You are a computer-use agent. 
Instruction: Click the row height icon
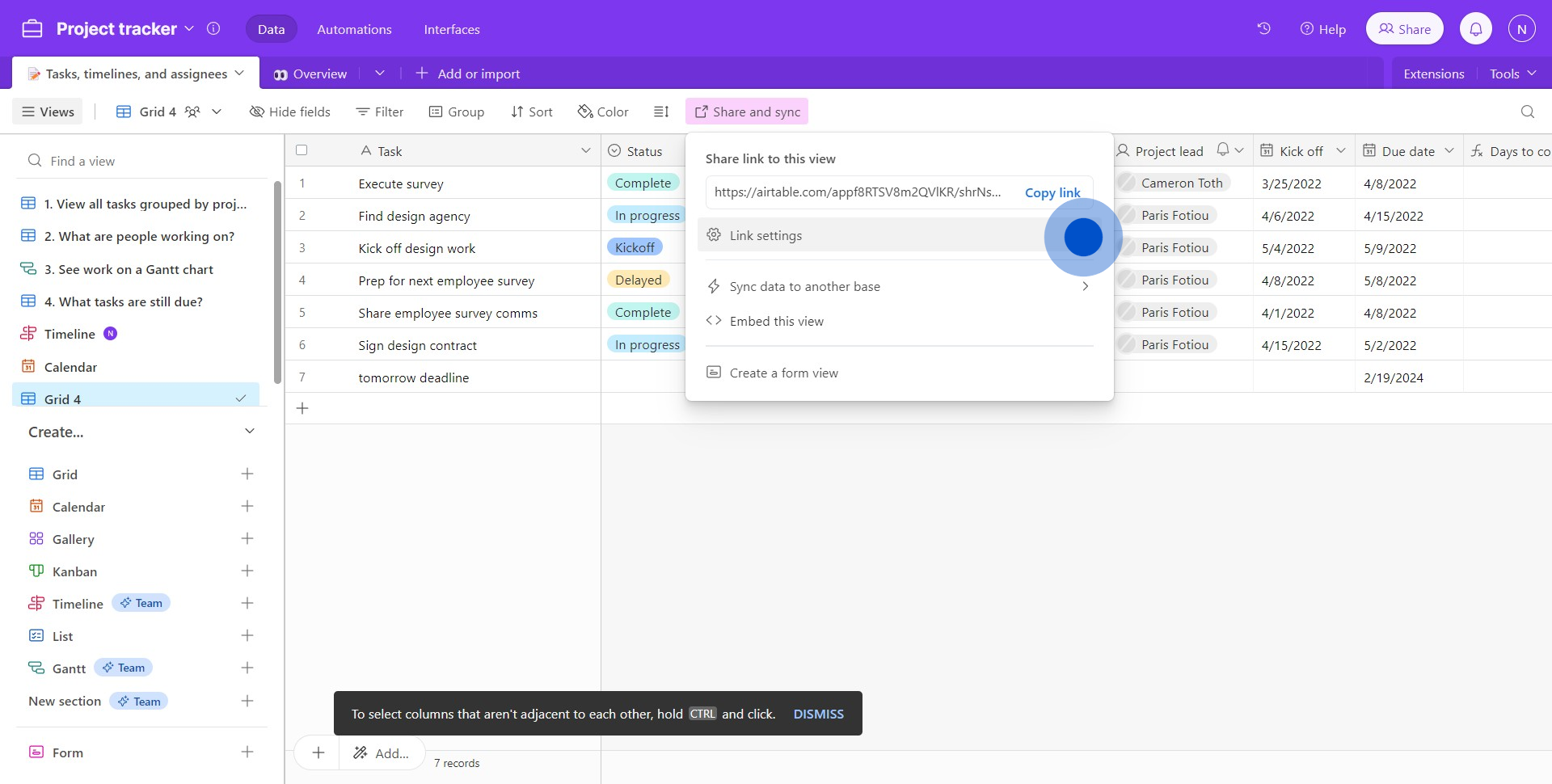pyautogui.click(x=661, y=112)
